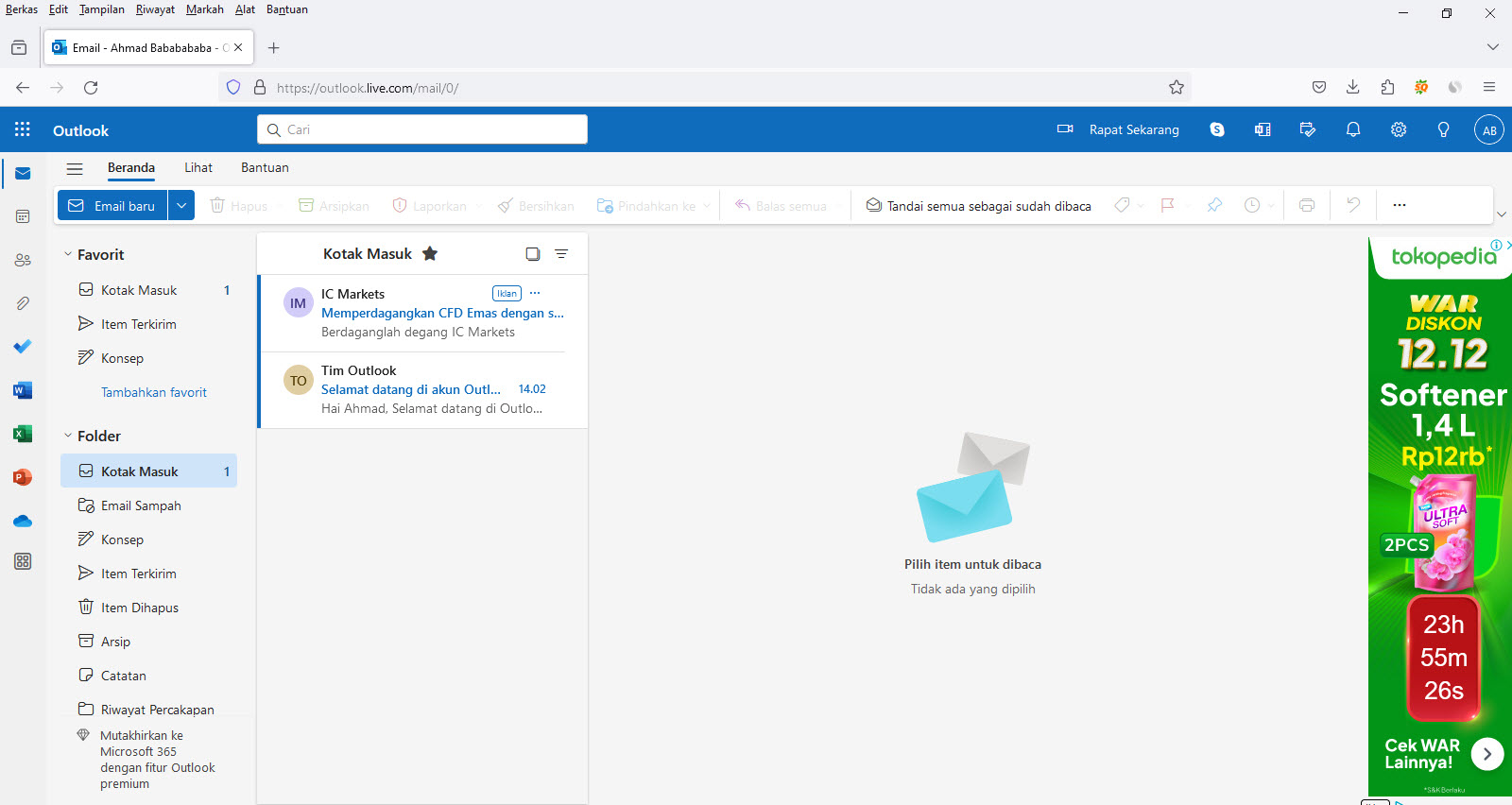This screenshot has height=805, width=1512.
Task: Show notifications bell in header
Action: point(1353,130)
